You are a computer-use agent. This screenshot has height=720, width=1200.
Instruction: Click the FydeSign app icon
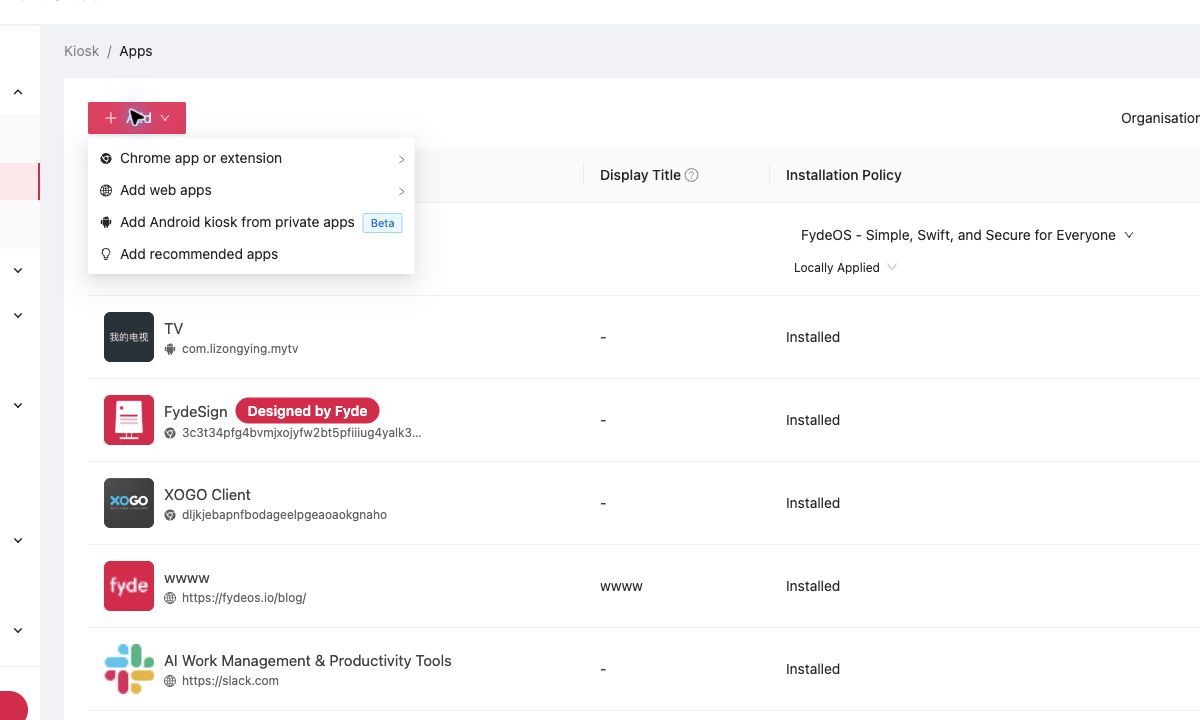click(129, 420)
